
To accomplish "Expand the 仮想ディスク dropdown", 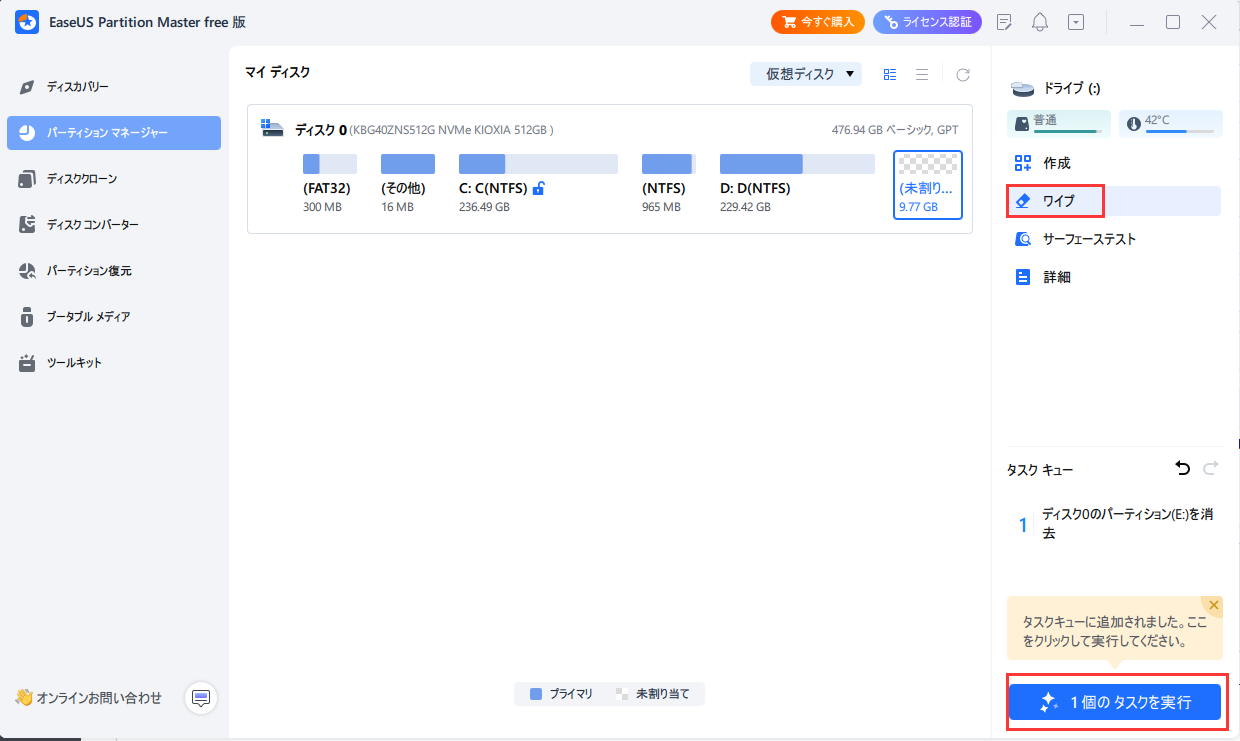I will [x=806, y=74].
